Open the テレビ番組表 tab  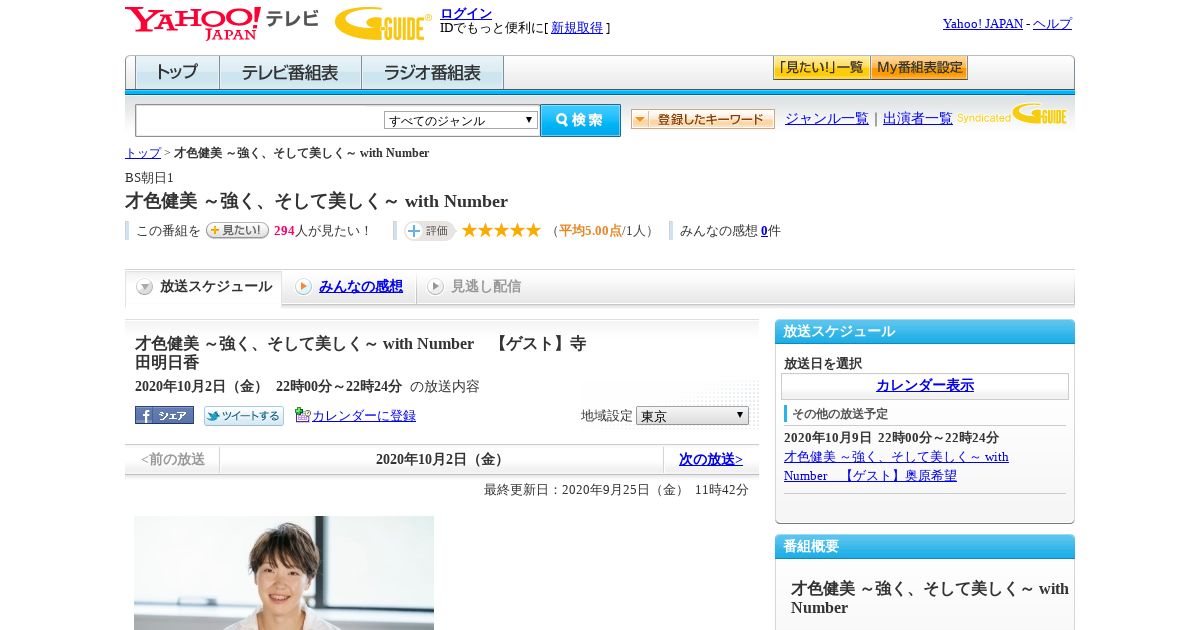pyautogui.click(x=290, y=73)
